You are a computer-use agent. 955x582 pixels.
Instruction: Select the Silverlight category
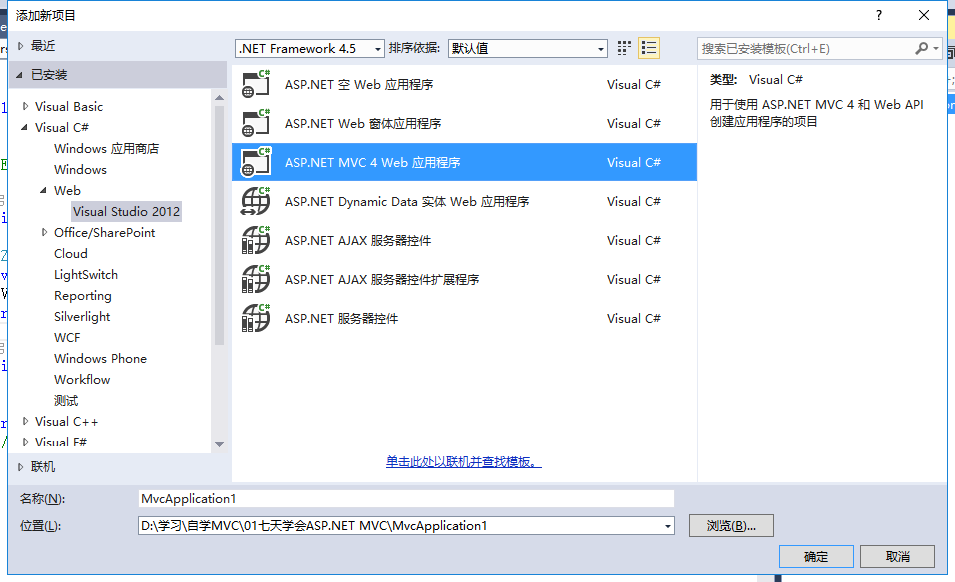coord(82,317)
